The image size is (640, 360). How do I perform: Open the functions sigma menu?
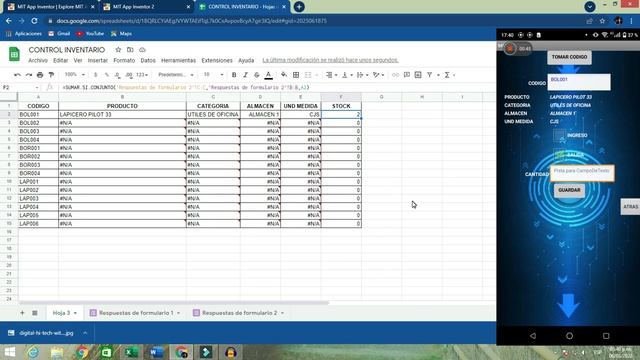click(x=447, y=75)
